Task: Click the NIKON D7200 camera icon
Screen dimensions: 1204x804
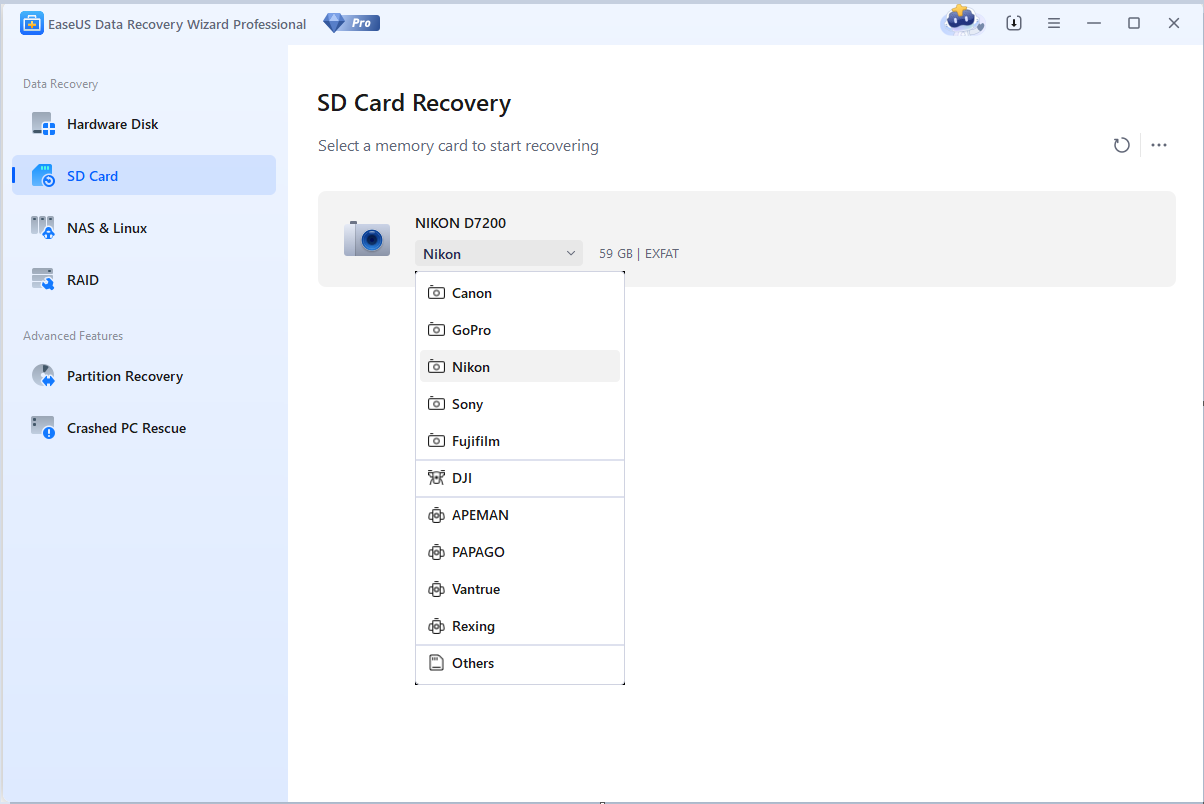Action: (x=367, y=238)
